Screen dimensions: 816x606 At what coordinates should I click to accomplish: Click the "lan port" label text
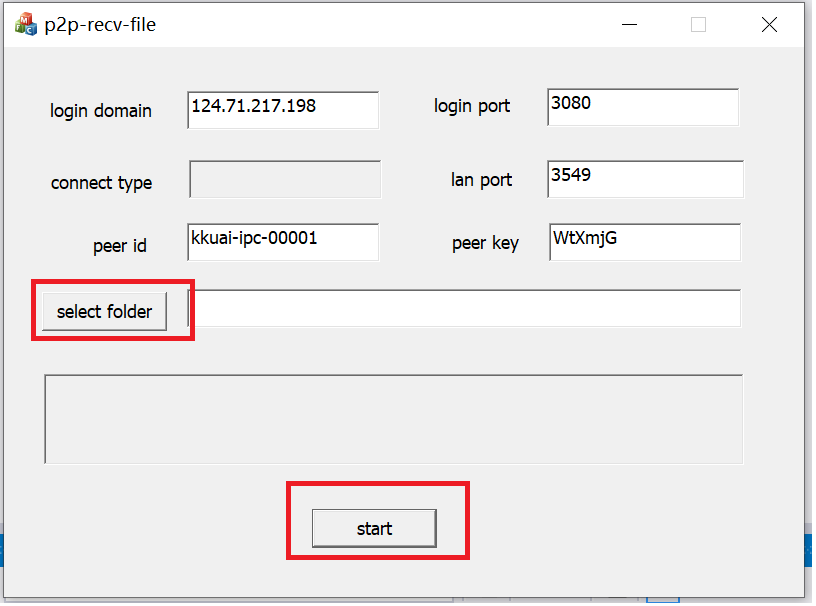[x=481, y=180]
